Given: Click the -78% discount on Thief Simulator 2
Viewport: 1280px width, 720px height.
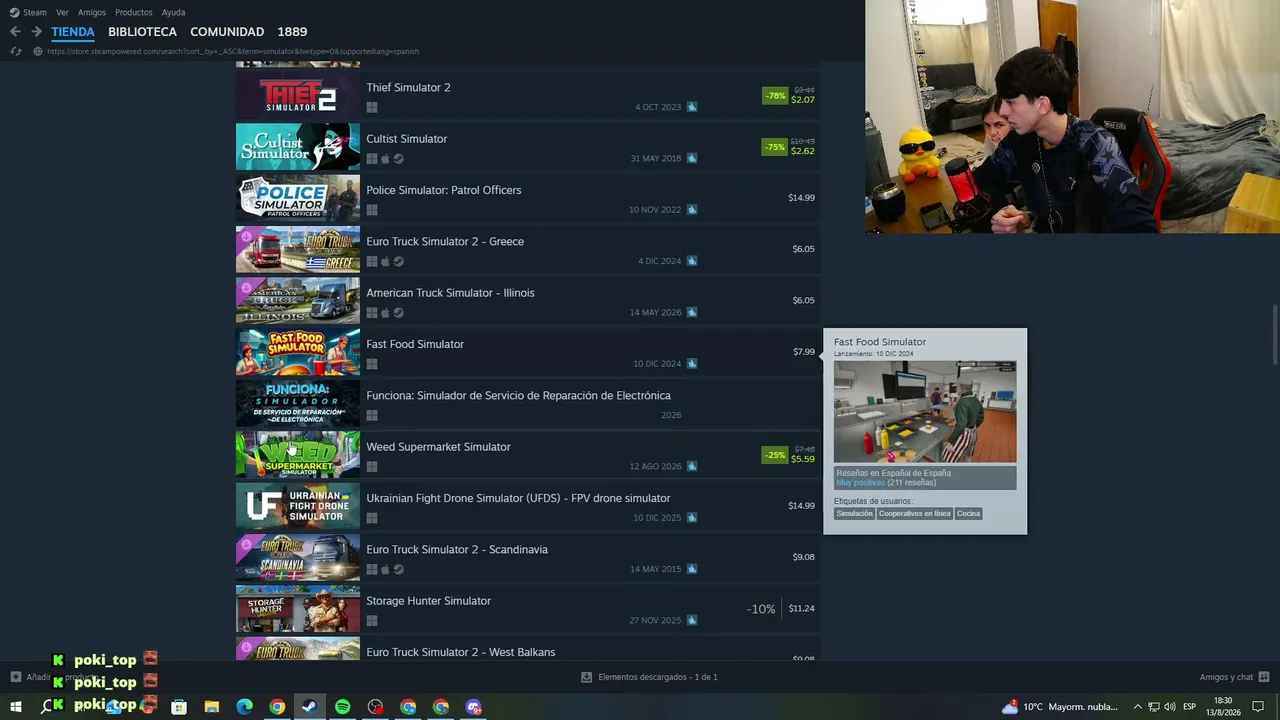Looking at the screenshot, I should pos(775,96).
